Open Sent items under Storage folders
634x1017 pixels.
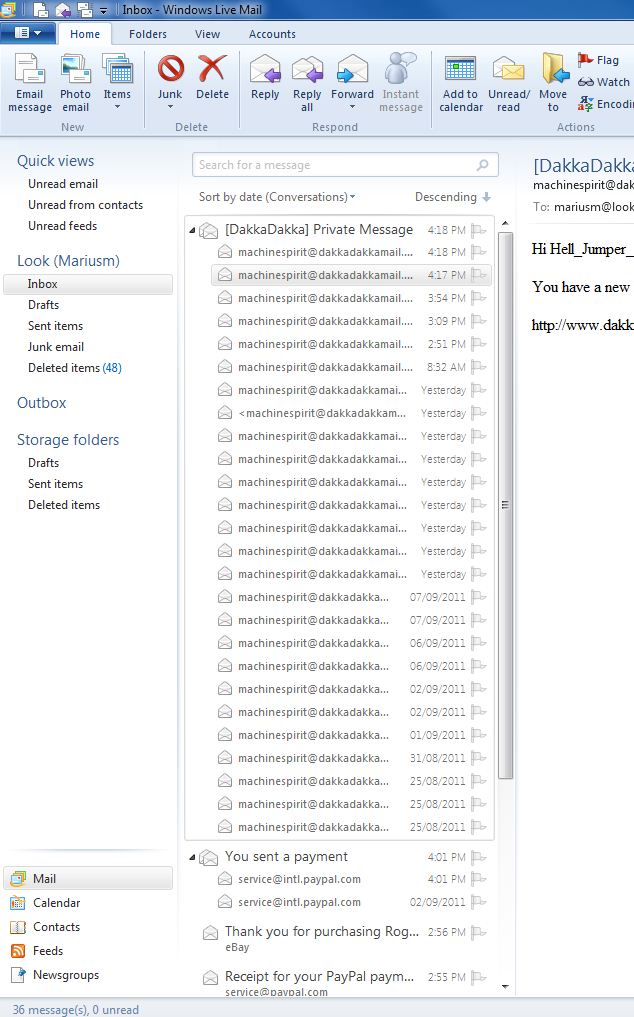click(x=55, y=484)
